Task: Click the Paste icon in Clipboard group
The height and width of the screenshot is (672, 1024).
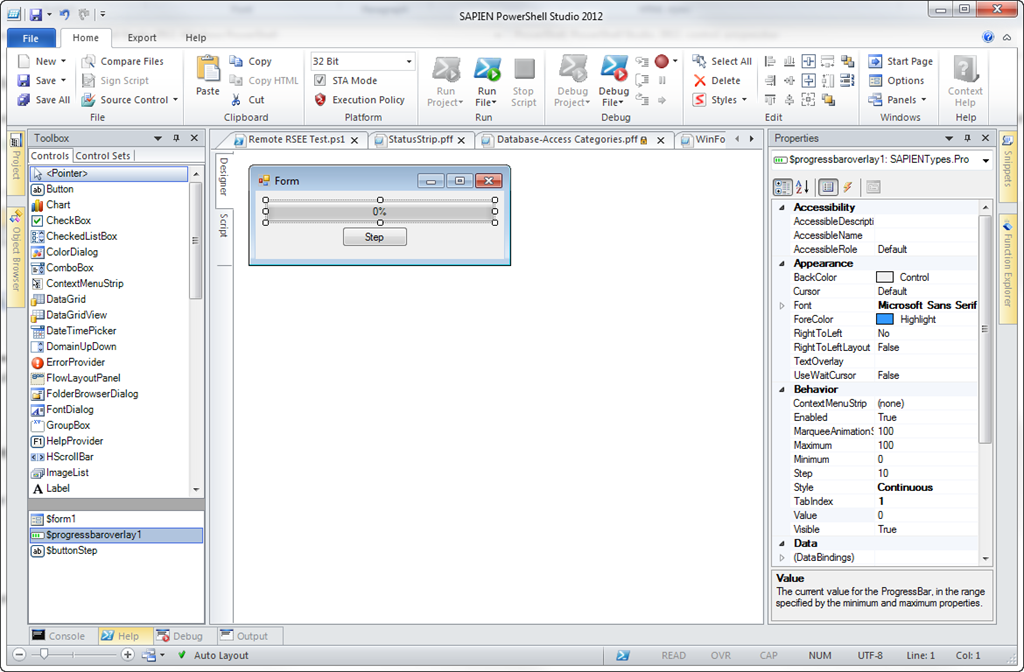Action: [208, 69]
